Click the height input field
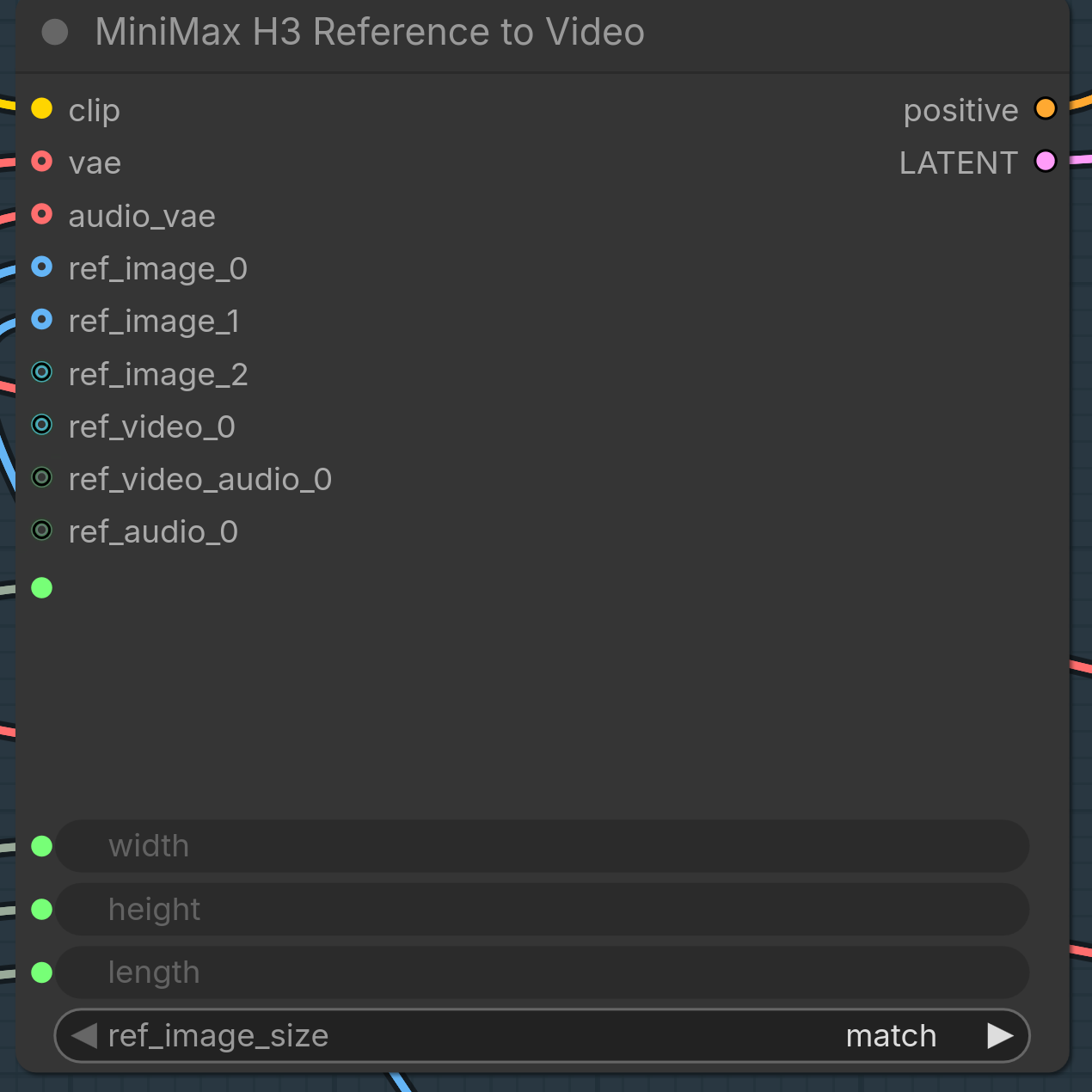The image size is (1092, 1092). coord(543,909)
